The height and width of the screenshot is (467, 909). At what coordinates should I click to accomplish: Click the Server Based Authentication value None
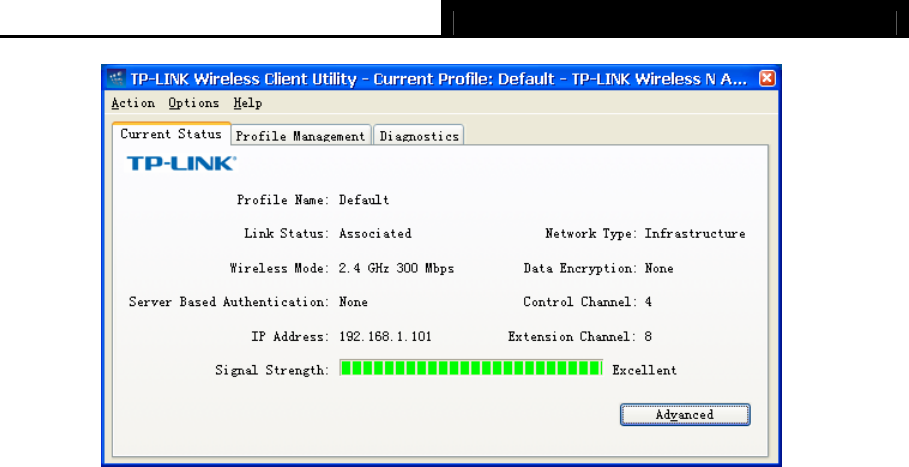[353, 302]
